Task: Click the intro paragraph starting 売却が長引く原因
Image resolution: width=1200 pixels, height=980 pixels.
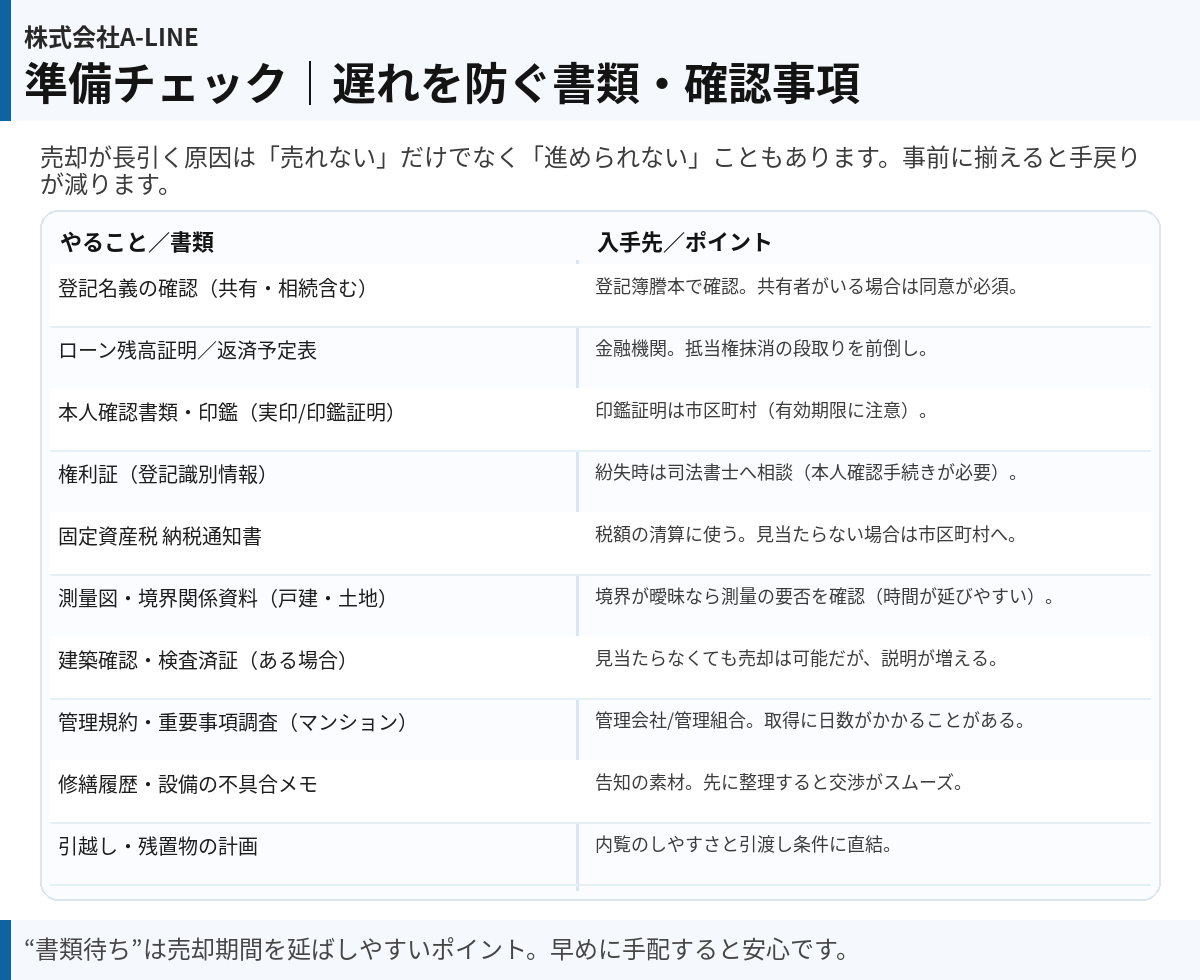Action: coord(589,171)
